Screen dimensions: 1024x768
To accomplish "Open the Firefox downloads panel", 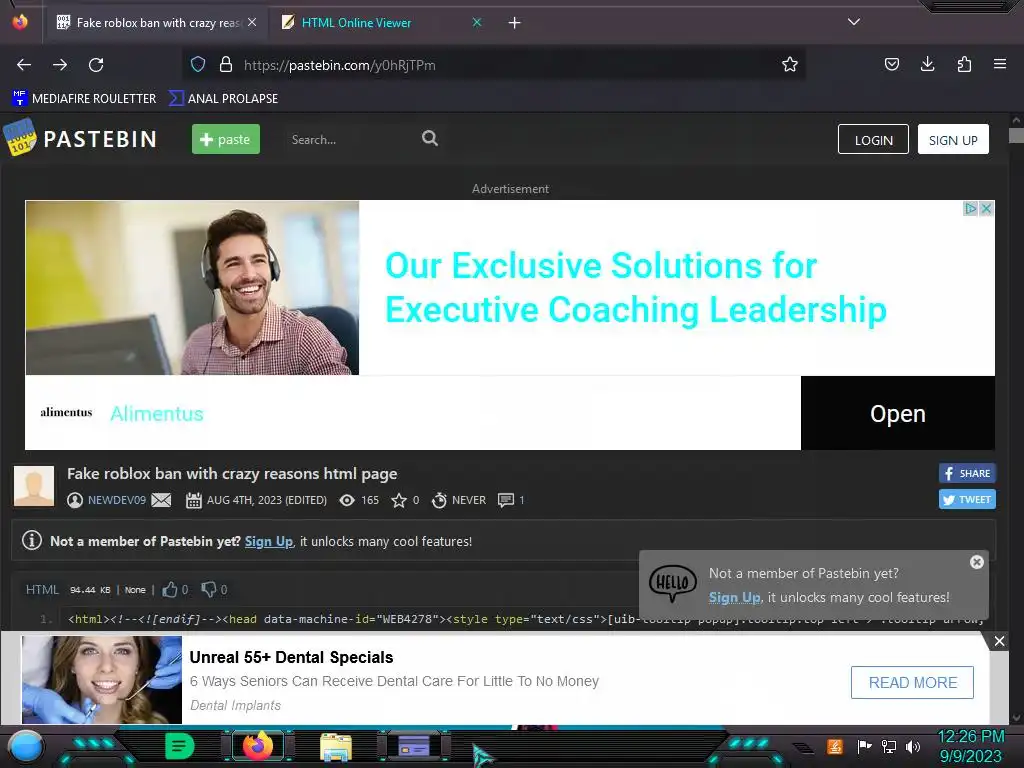I will tap(927, 64).
